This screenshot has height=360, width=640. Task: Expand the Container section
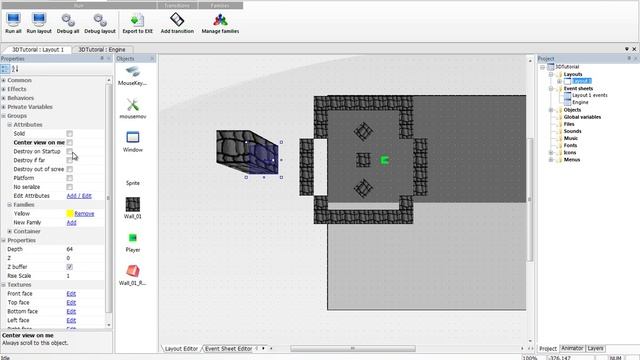coord(10,231)
